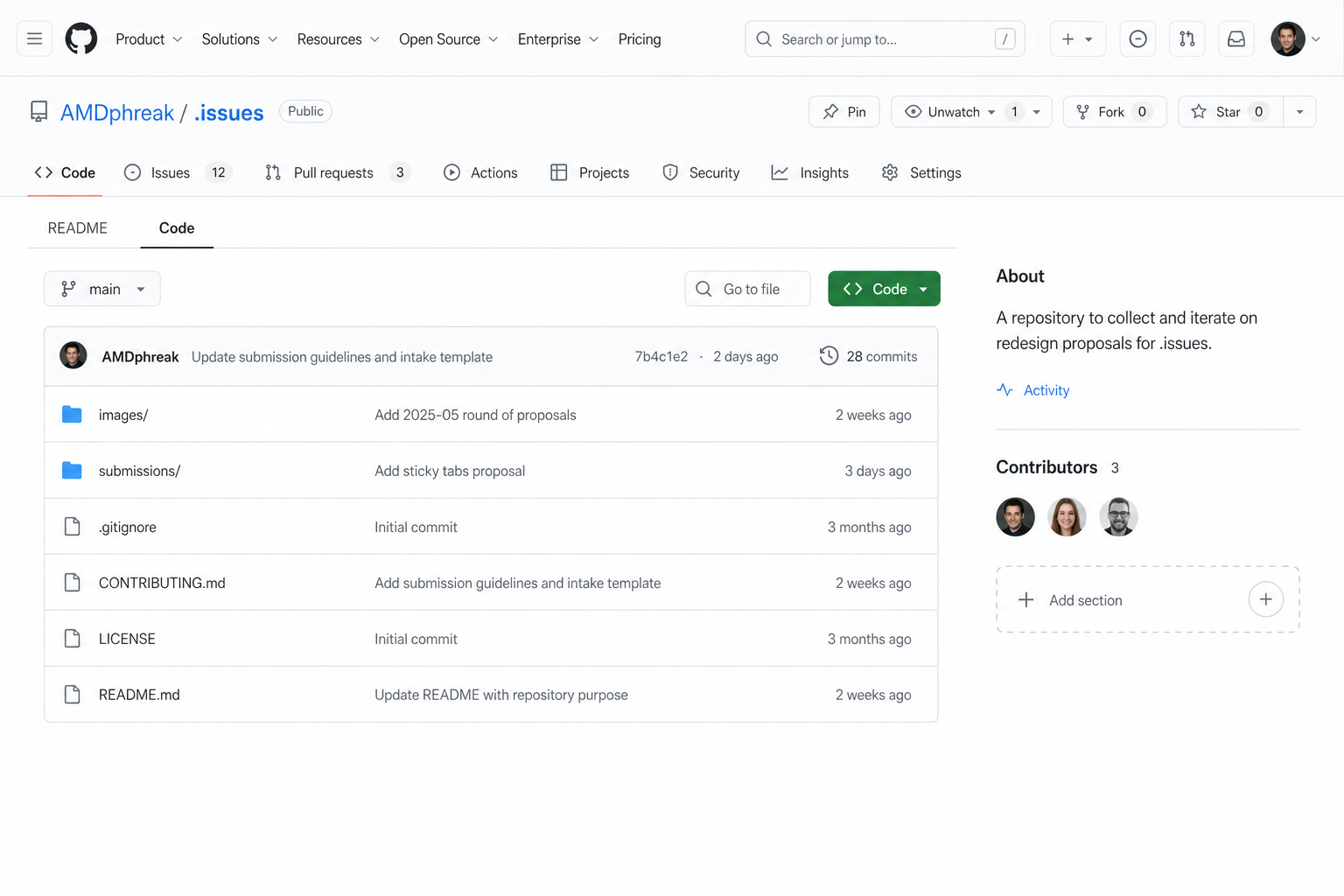1344x896 pixels.
Task: Open the Insights tab
Action: pos(810,172)
